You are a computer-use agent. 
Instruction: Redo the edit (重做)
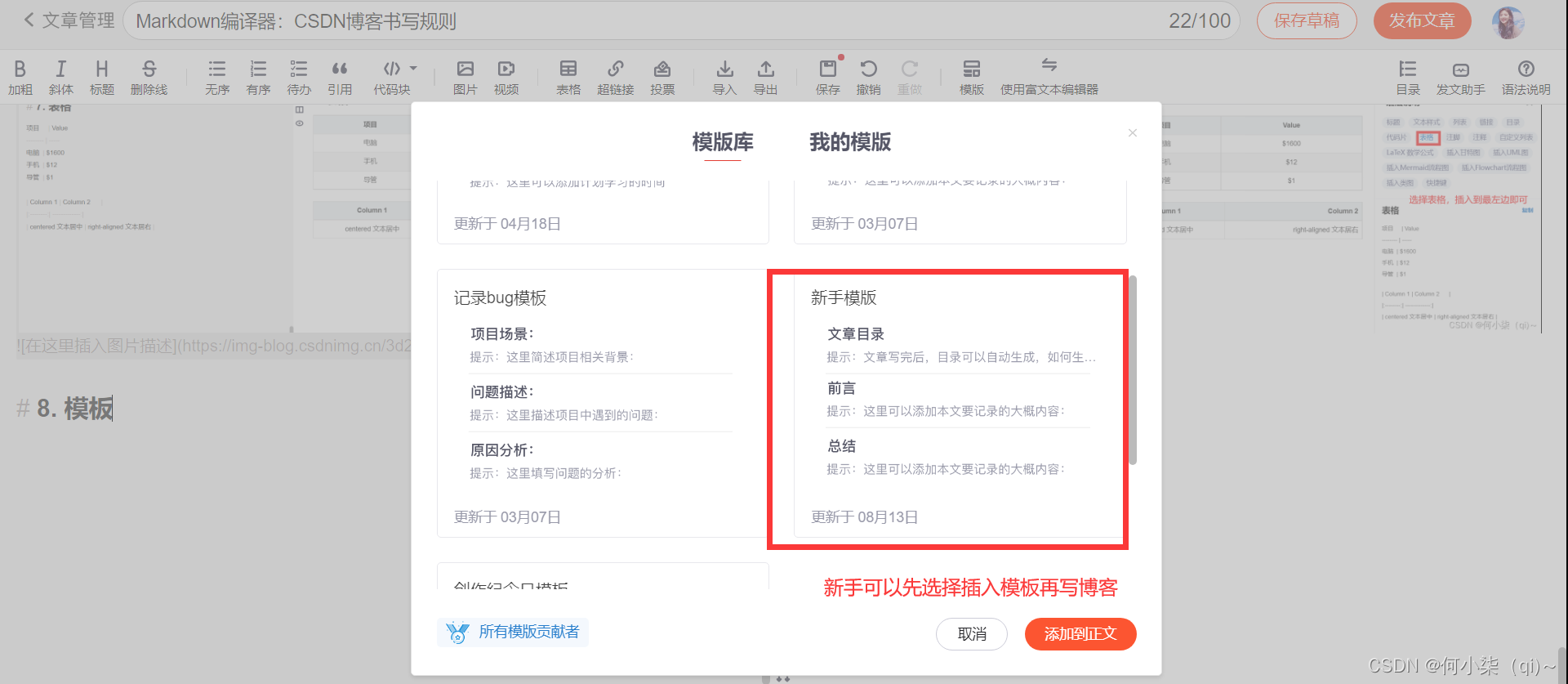[x=910, y=78]
